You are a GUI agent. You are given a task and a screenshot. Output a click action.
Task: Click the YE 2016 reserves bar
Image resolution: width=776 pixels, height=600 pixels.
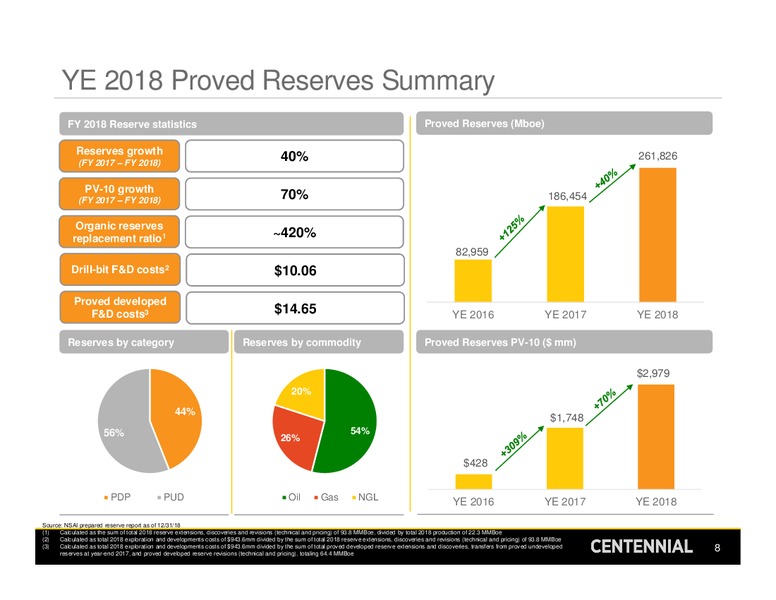click(x=473, y=280)
